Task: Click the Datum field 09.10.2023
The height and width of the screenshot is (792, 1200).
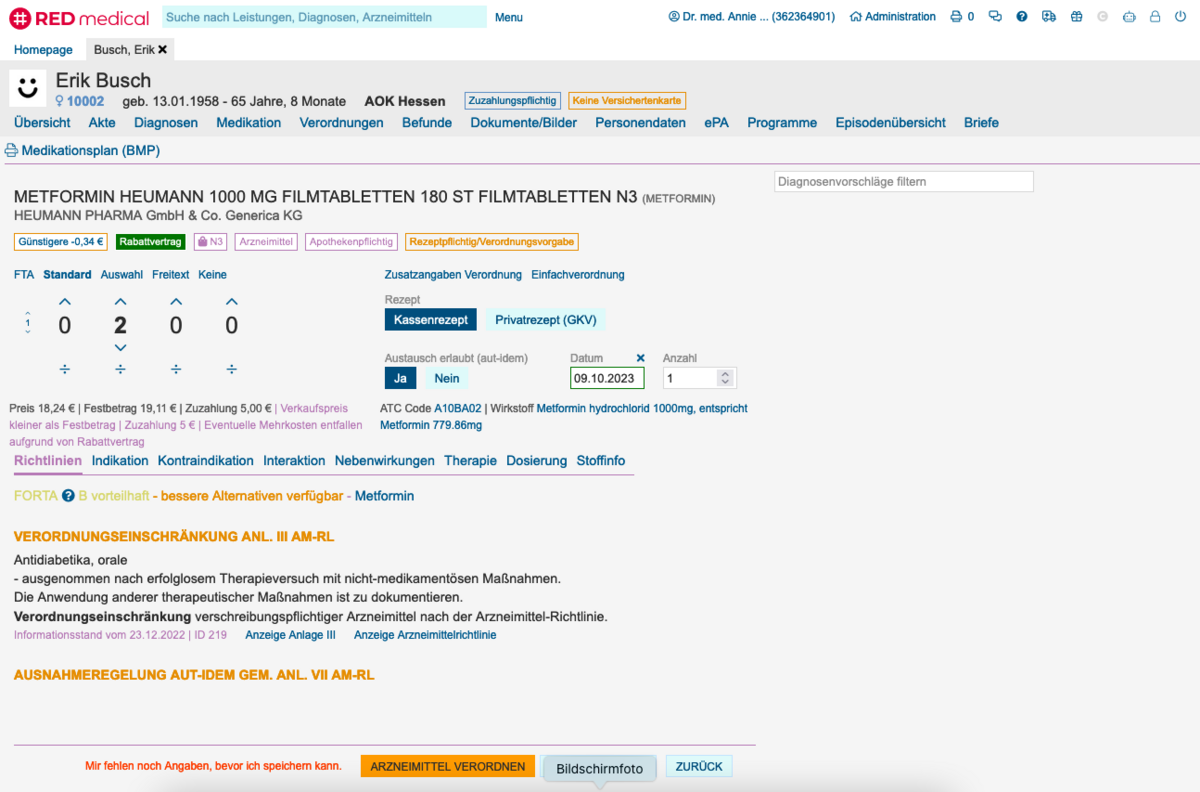Action: pos(607,378)
